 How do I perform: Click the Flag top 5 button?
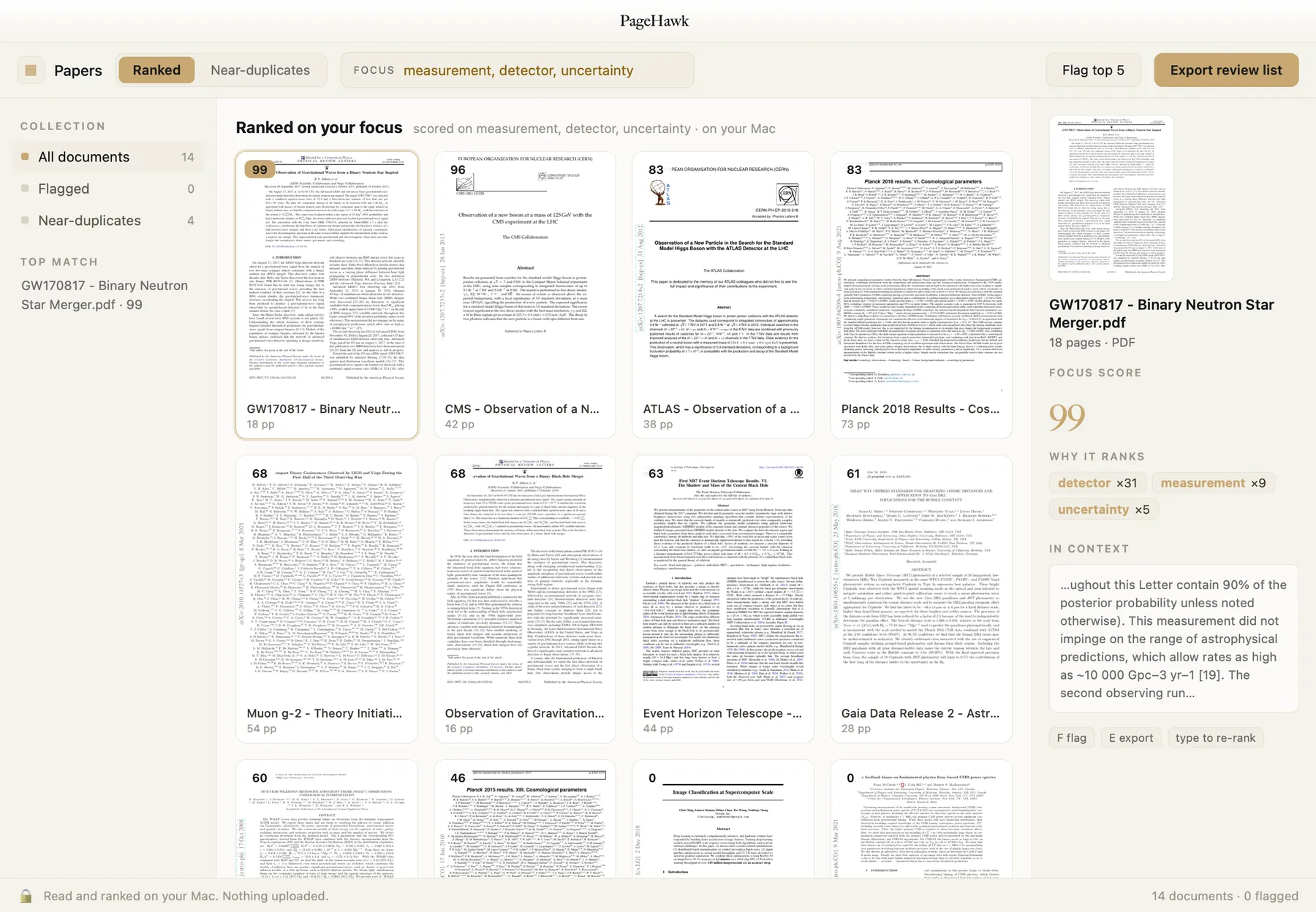[x=1093, y=70]
